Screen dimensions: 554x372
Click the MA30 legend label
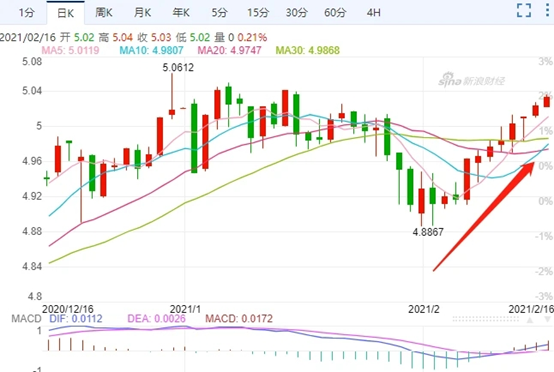tap(307, 50)
